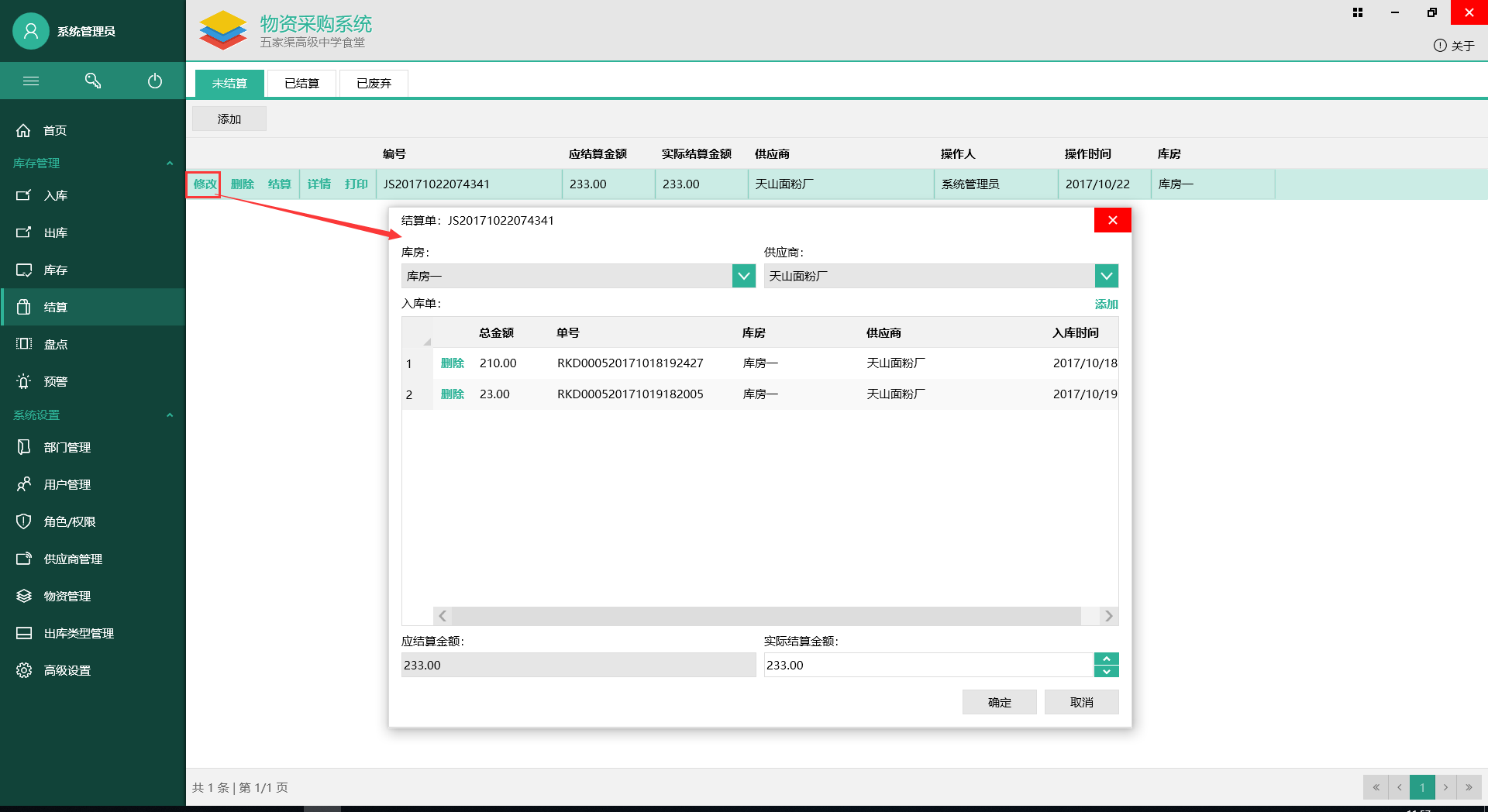Open the 预警 alerts page
Viewport: 1488px width, 812px height.
point(55,381)
